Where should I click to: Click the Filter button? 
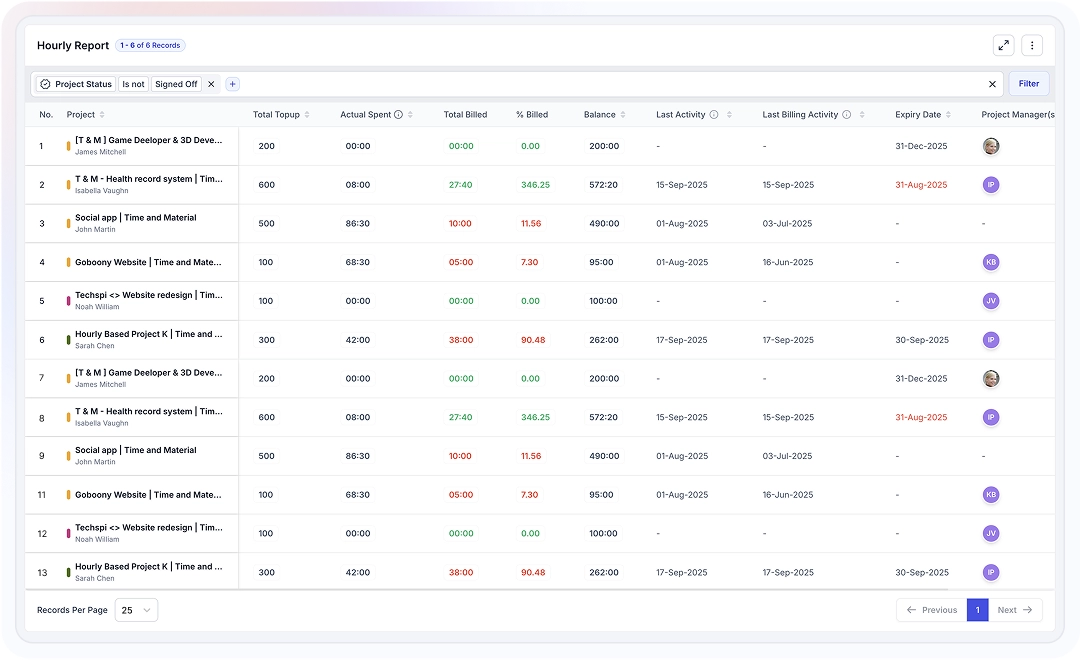click(x=1028, y=84)
